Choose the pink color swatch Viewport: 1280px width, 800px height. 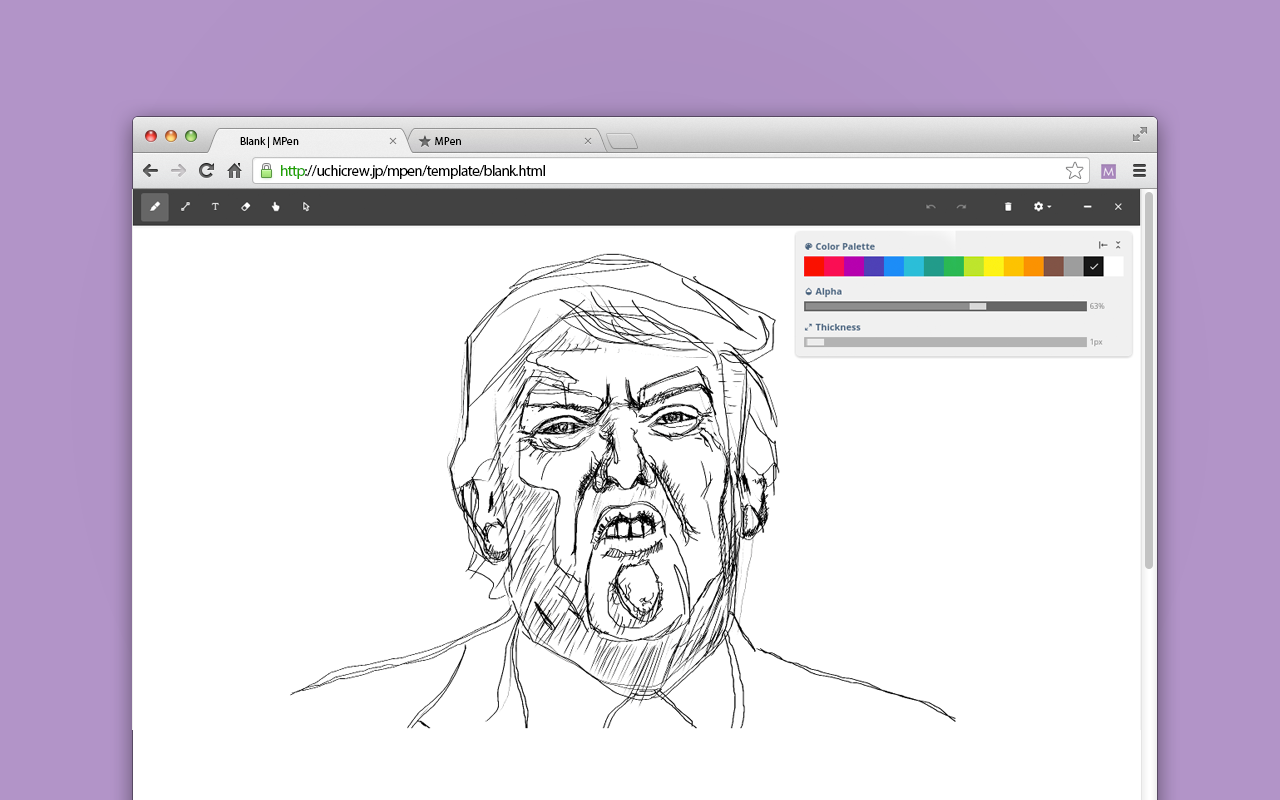[834, 266]
